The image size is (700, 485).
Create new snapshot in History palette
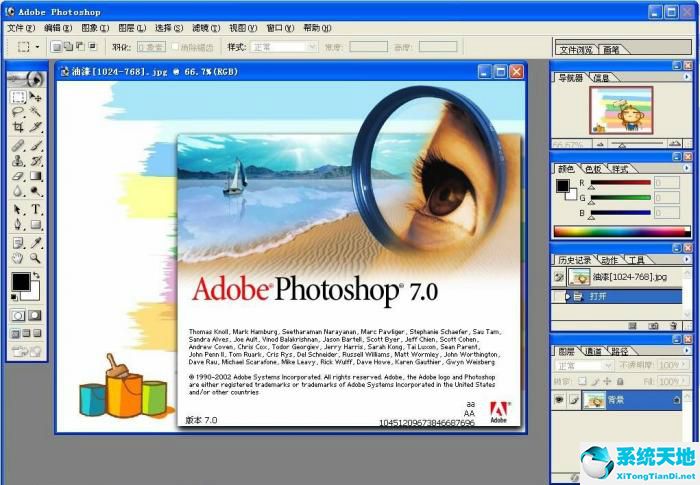coord(653,326)
